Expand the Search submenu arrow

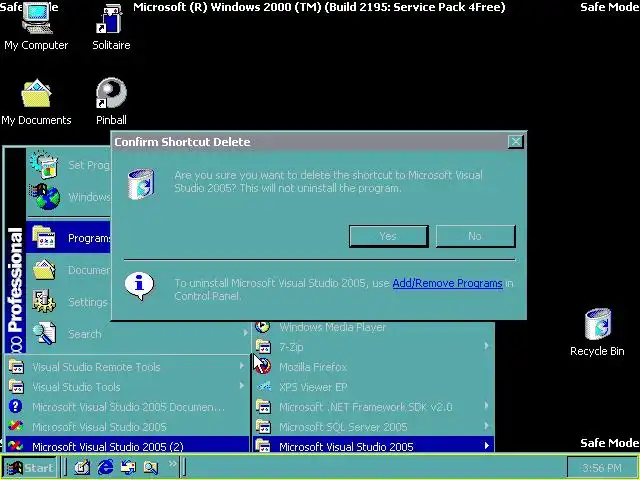[x=245, y=333]
